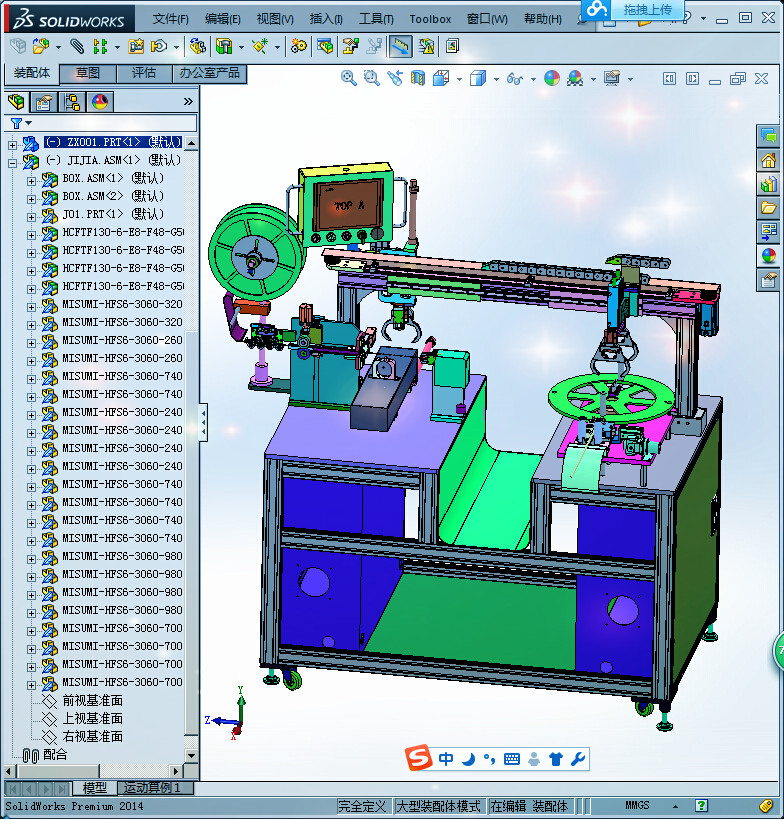The width and height of the screenshot is (784, 819).
Task: Click the Show Hidden Components icon
Action: [x=197, y=46]
